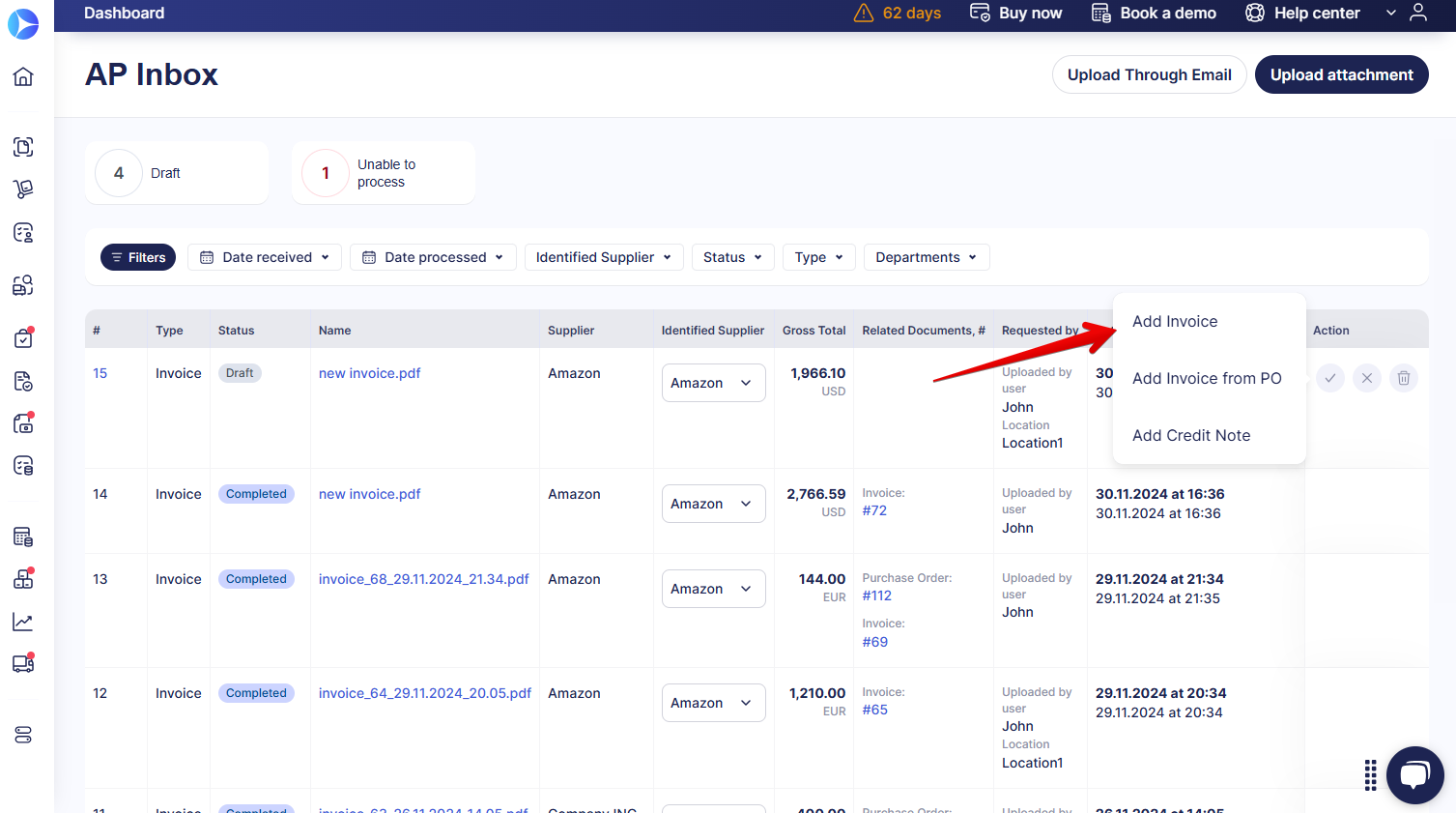The height and width of the screenshot is (813, 1456).
Task: Open the Departments filter dropdown
Action: (x=927, y=257)
